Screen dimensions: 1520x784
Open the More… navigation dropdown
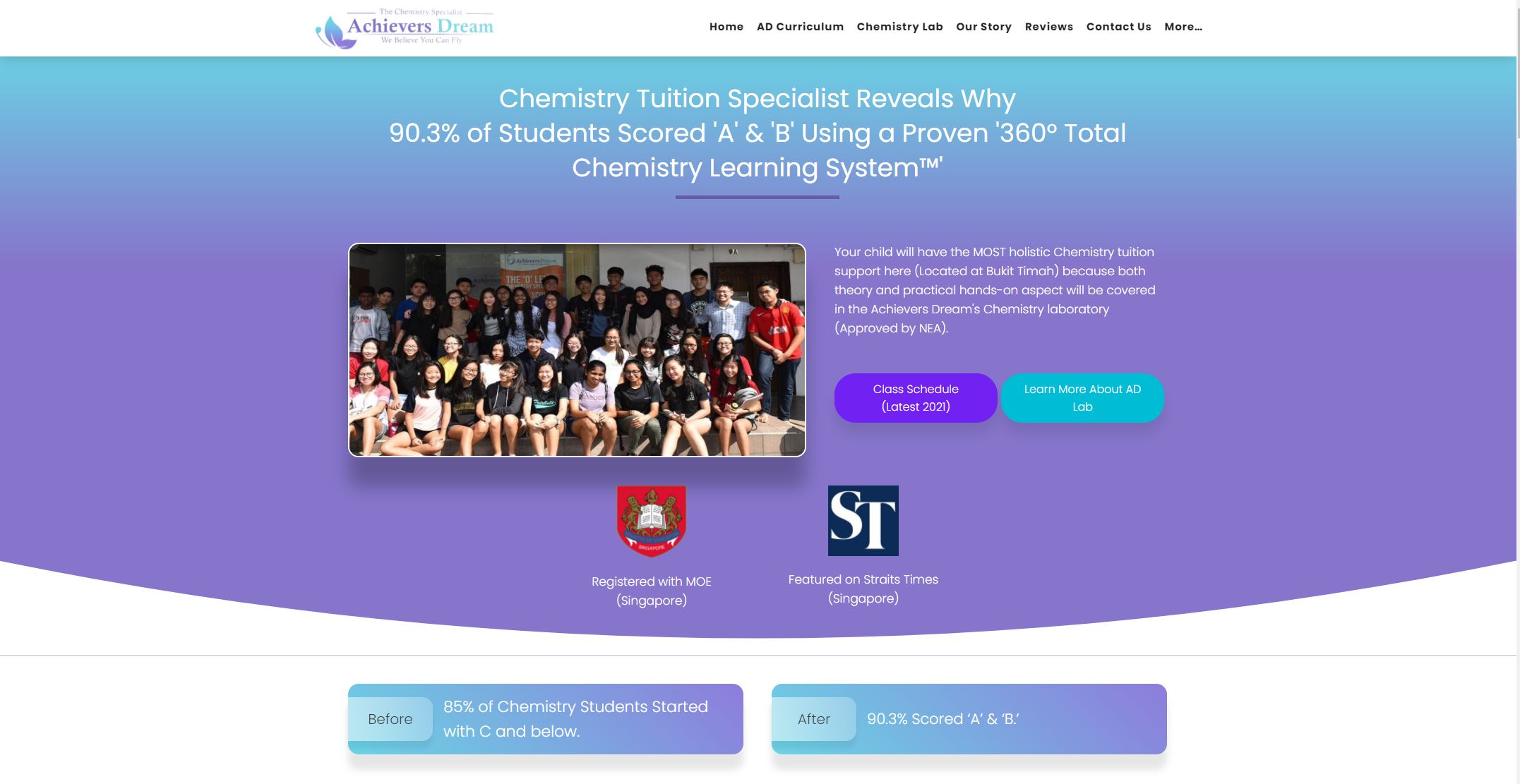pos(1183,27)
